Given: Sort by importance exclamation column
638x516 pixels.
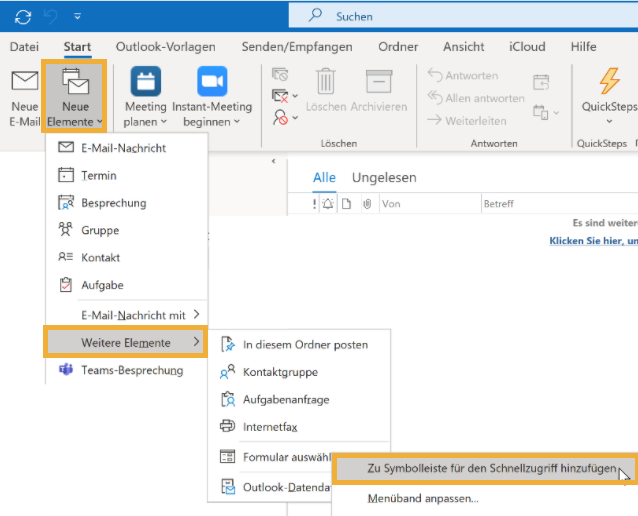Looking at the screenshot, I should [314, 203].
